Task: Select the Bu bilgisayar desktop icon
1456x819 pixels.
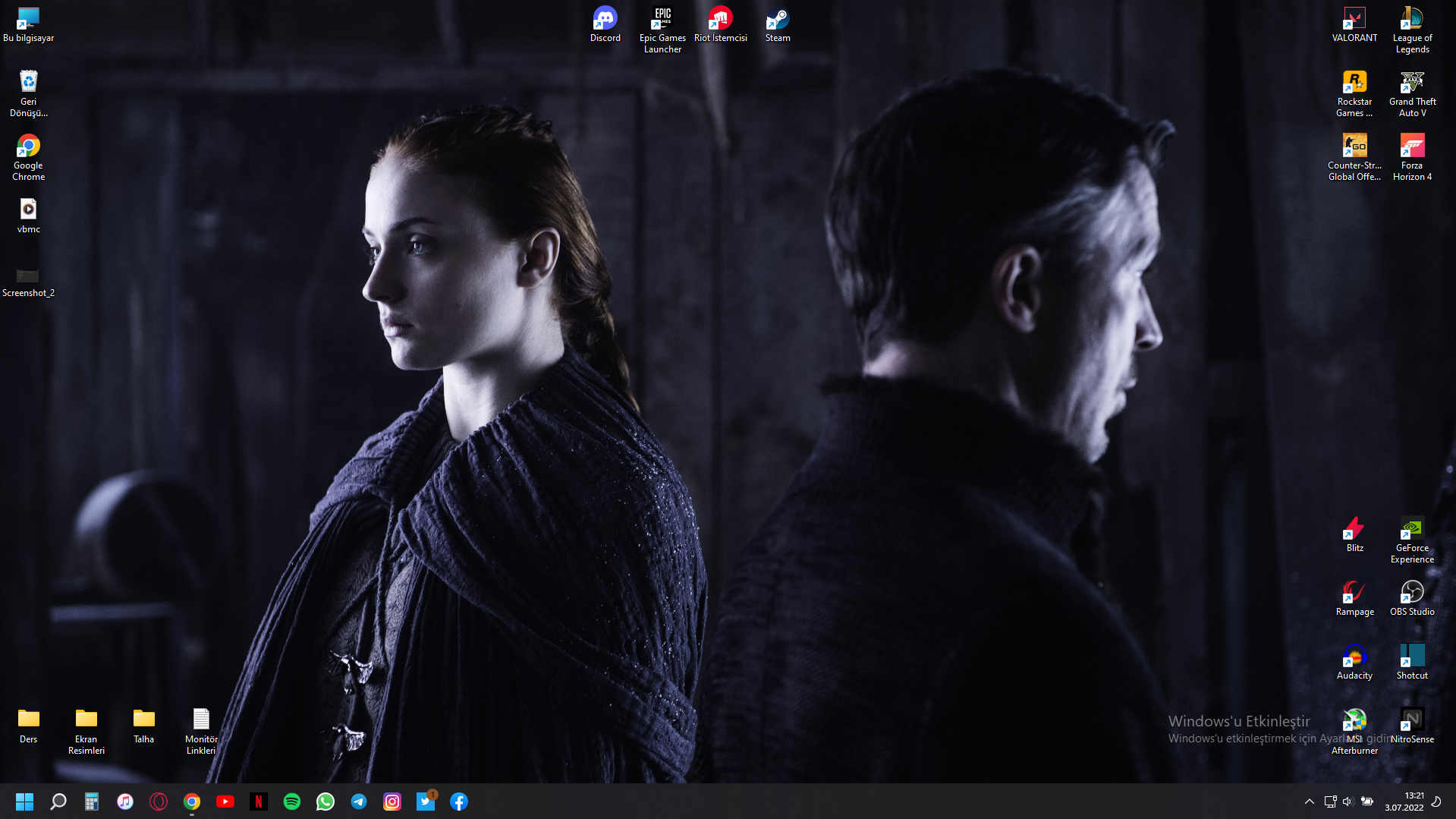Action: click(29, 24)
